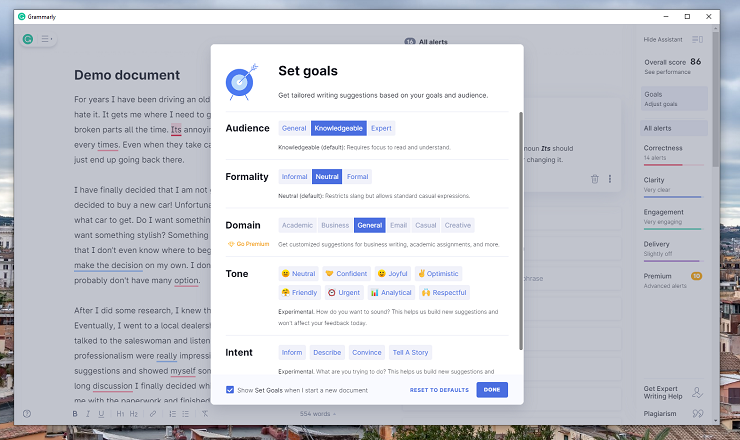740x440 pixels.
Task: Apply Heading 1 style icon
Action: click(x=120, y=414)
